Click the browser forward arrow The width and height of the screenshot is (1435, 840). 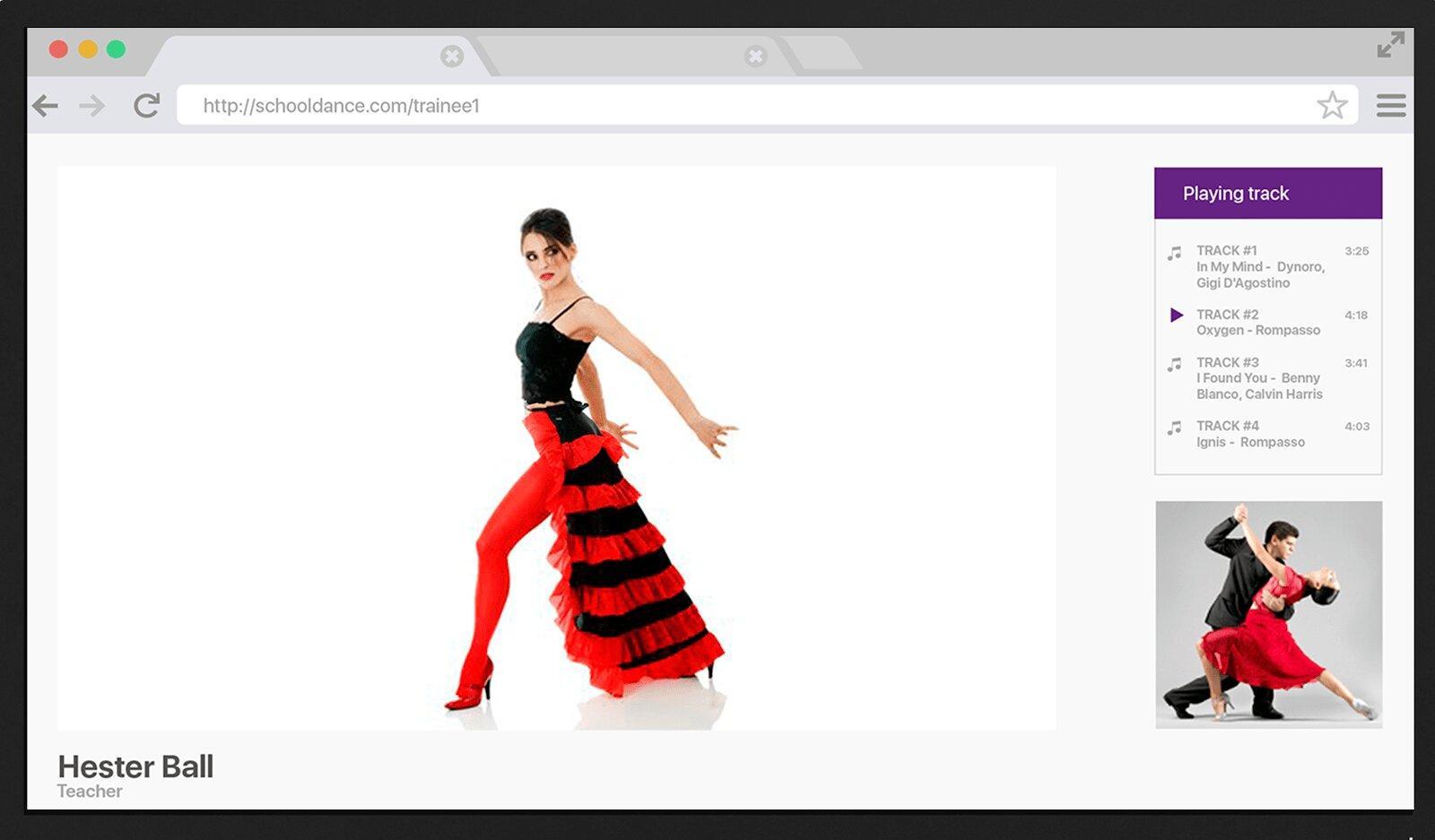click(x=91, y=106)
